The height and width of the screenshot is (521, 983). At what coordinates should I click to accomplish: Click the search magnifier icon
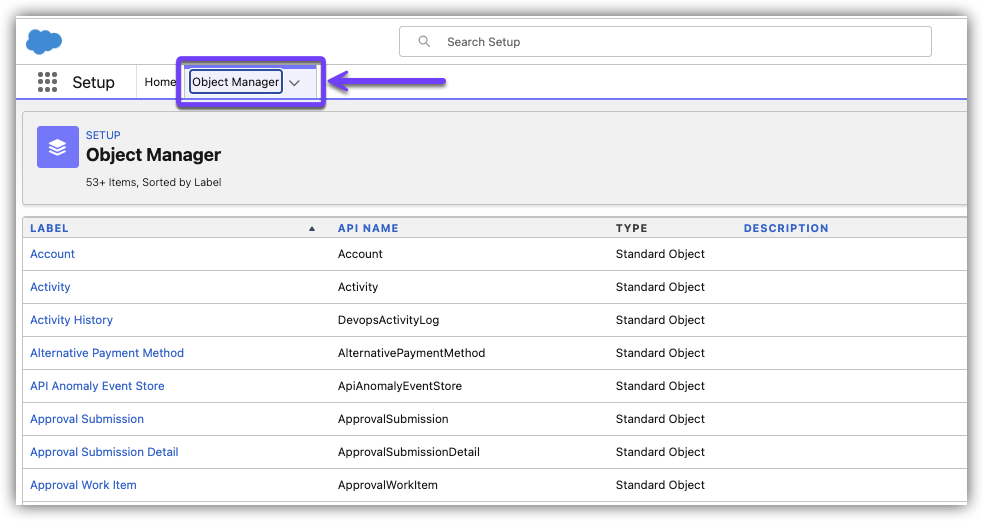[425, 42]
